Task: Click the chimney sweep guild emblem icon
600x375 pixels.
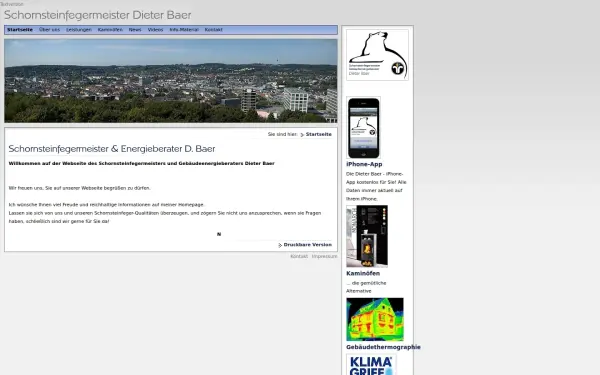Action: [398, 68]
